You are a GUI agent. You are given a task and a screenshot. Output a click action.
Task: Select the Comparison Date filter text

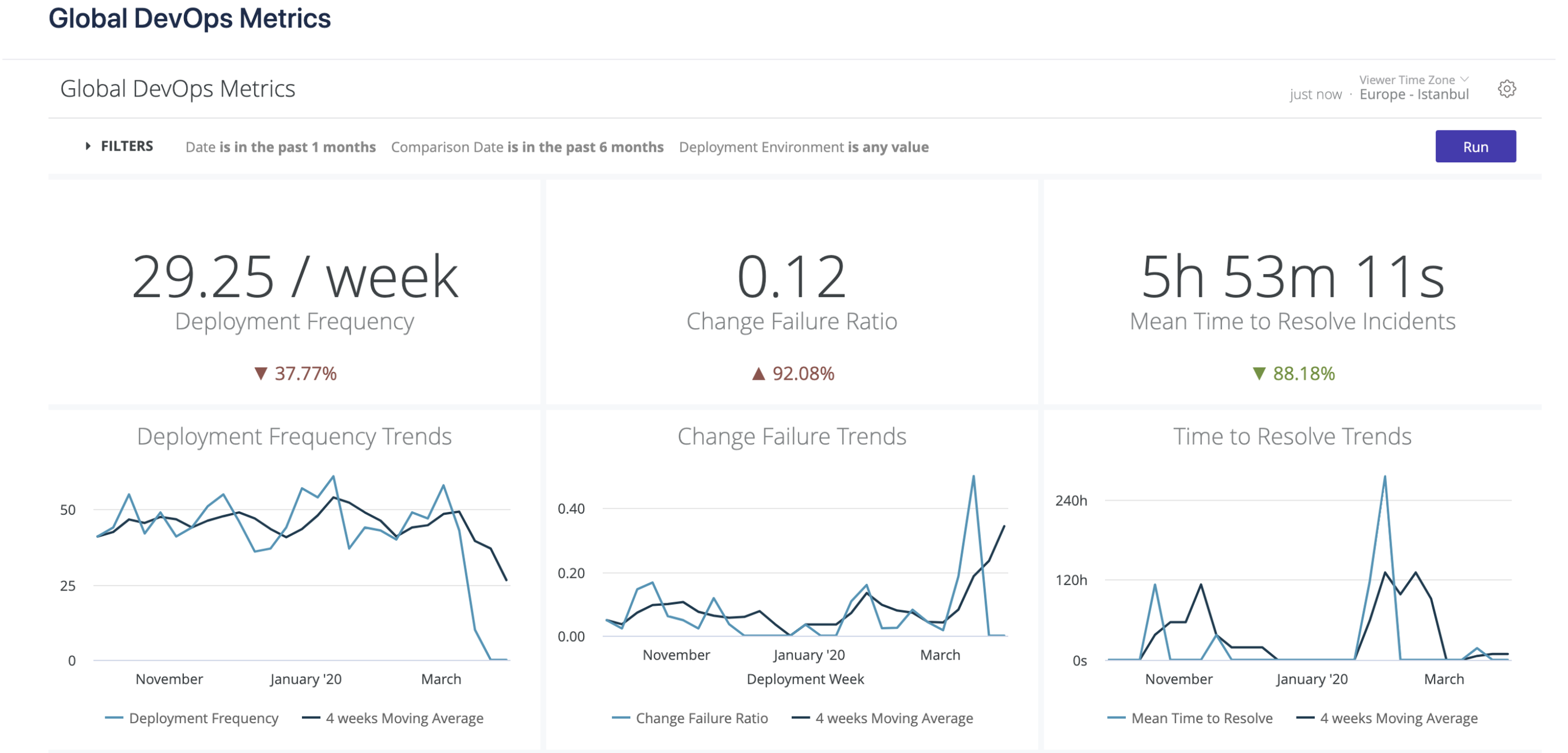pos(527,147)
